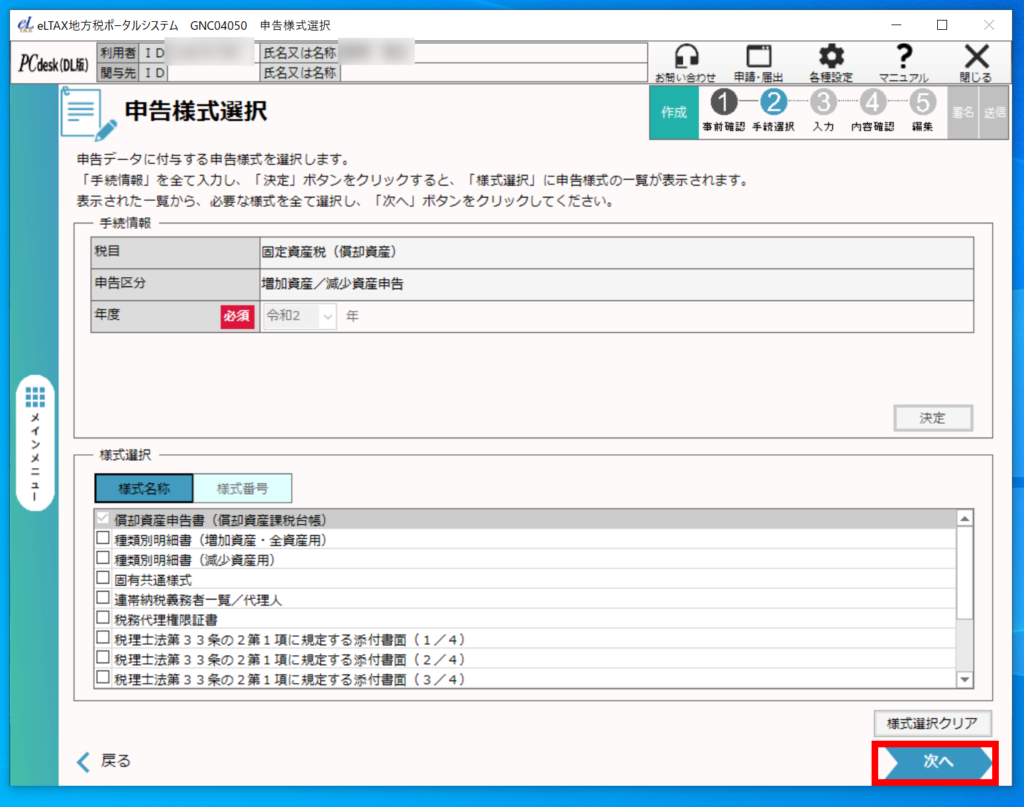Tick the 税務代理権限証書 checkbox
Screen dimensions: 1024x807
tap(103, 619)
